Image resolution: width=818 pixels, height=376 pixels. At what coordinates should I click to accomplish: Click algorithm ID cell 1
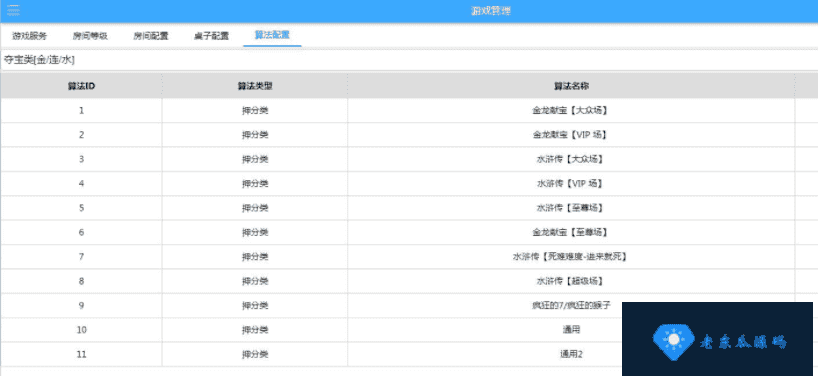81,111
